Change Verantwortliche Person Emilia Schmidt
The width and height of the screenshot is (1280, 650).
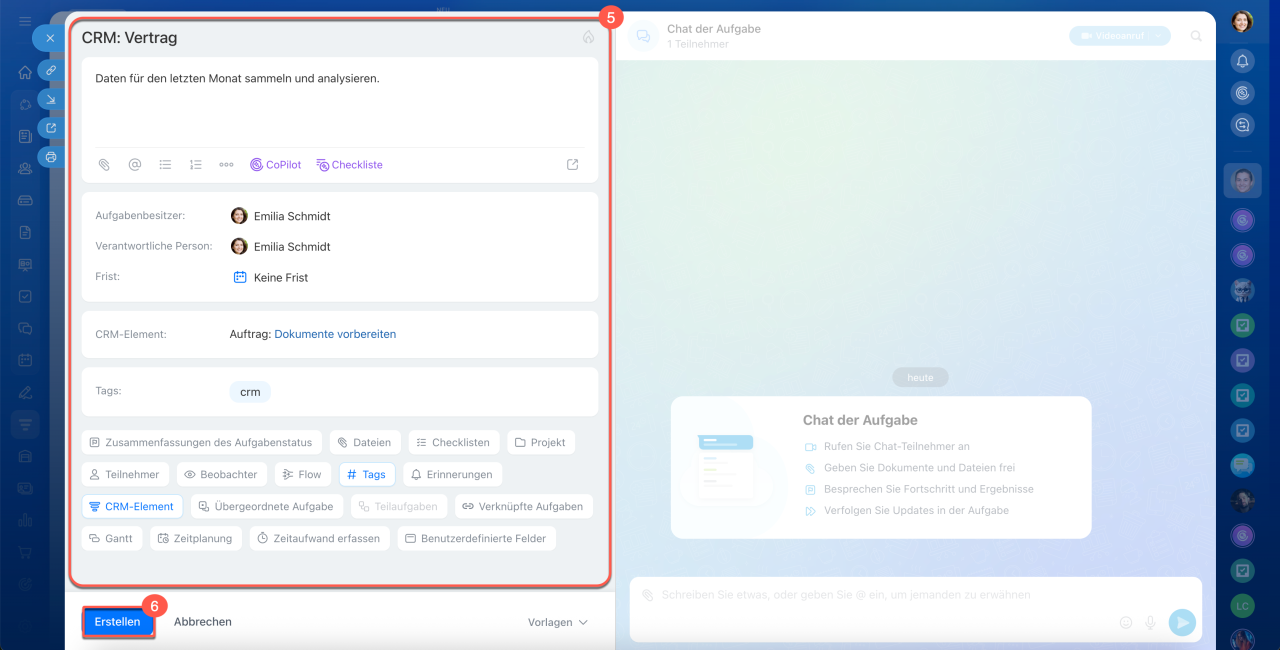click(x=281, y=247)
